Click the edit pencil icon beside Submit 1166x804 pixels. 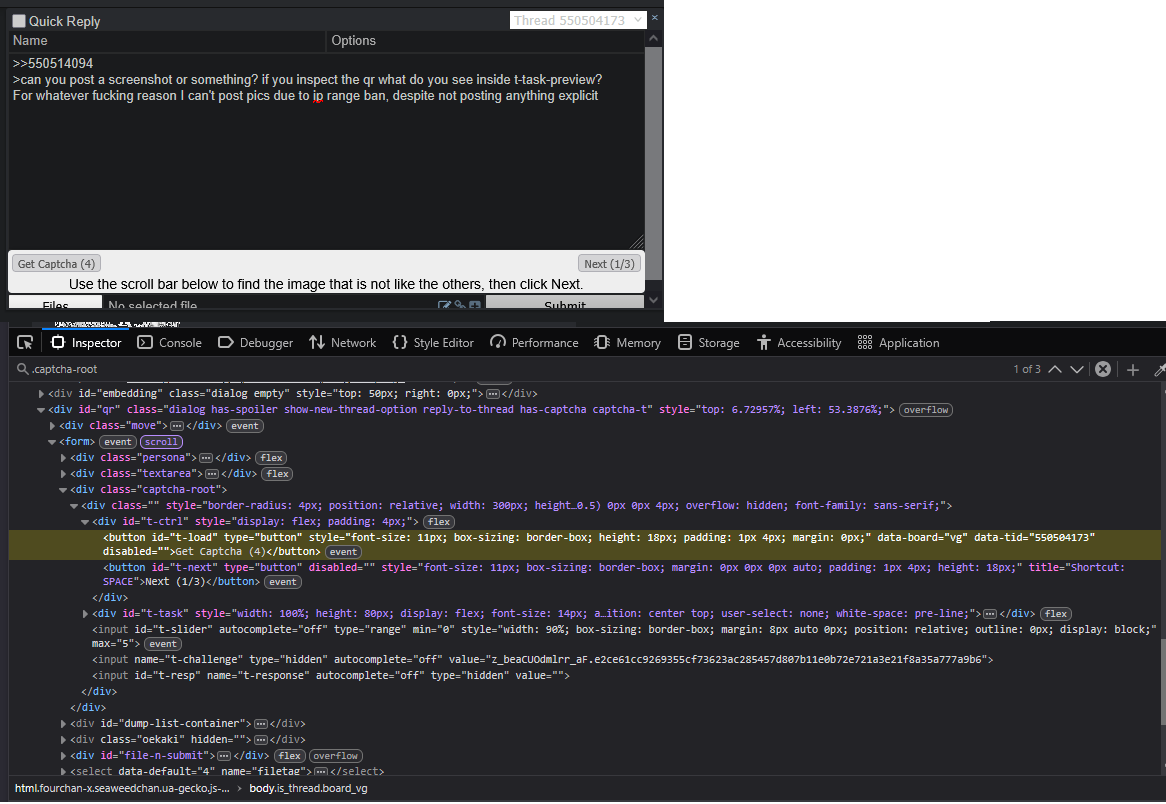[445, 305]
